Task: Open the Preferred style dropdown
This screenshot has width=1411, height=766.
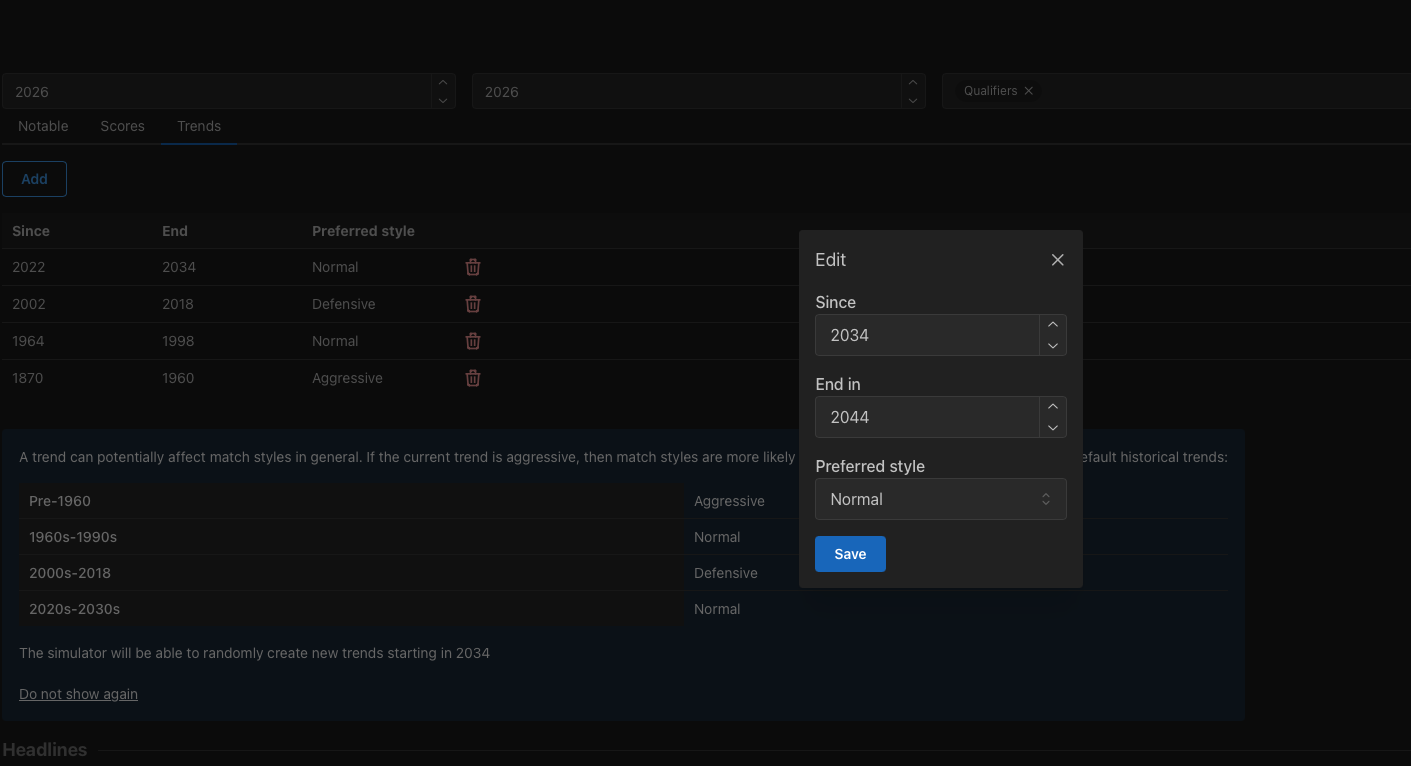Action: coord(941,499)
